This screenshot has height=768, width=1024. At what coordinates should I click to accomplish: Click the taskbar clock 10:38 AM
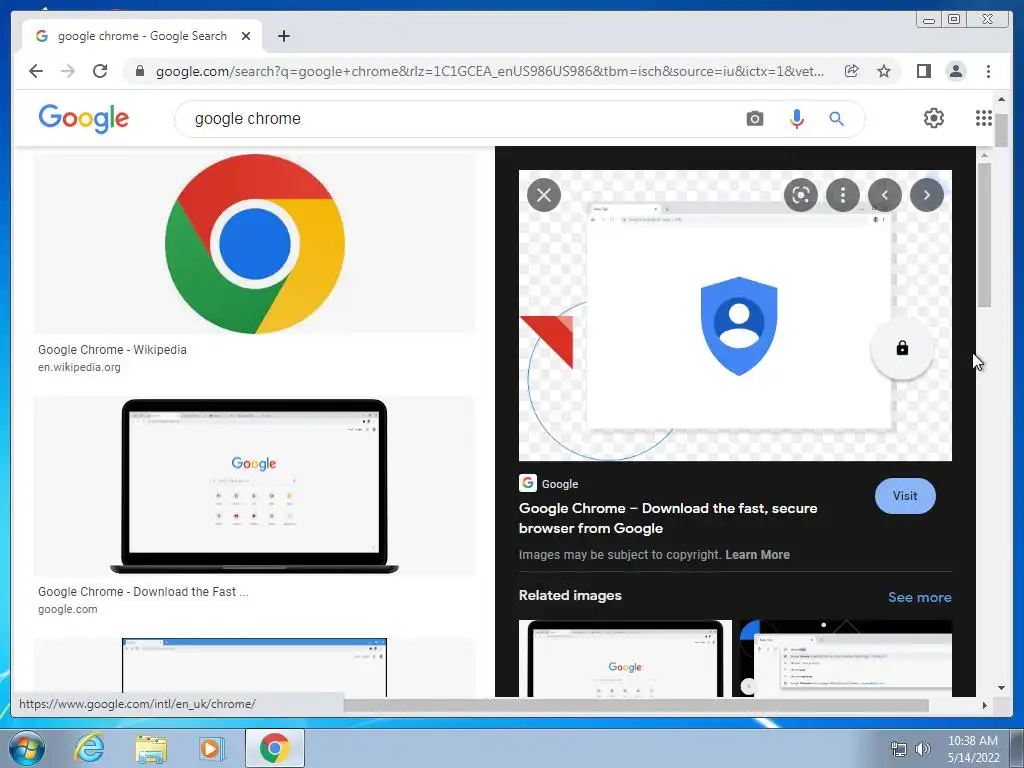[973, 741]
